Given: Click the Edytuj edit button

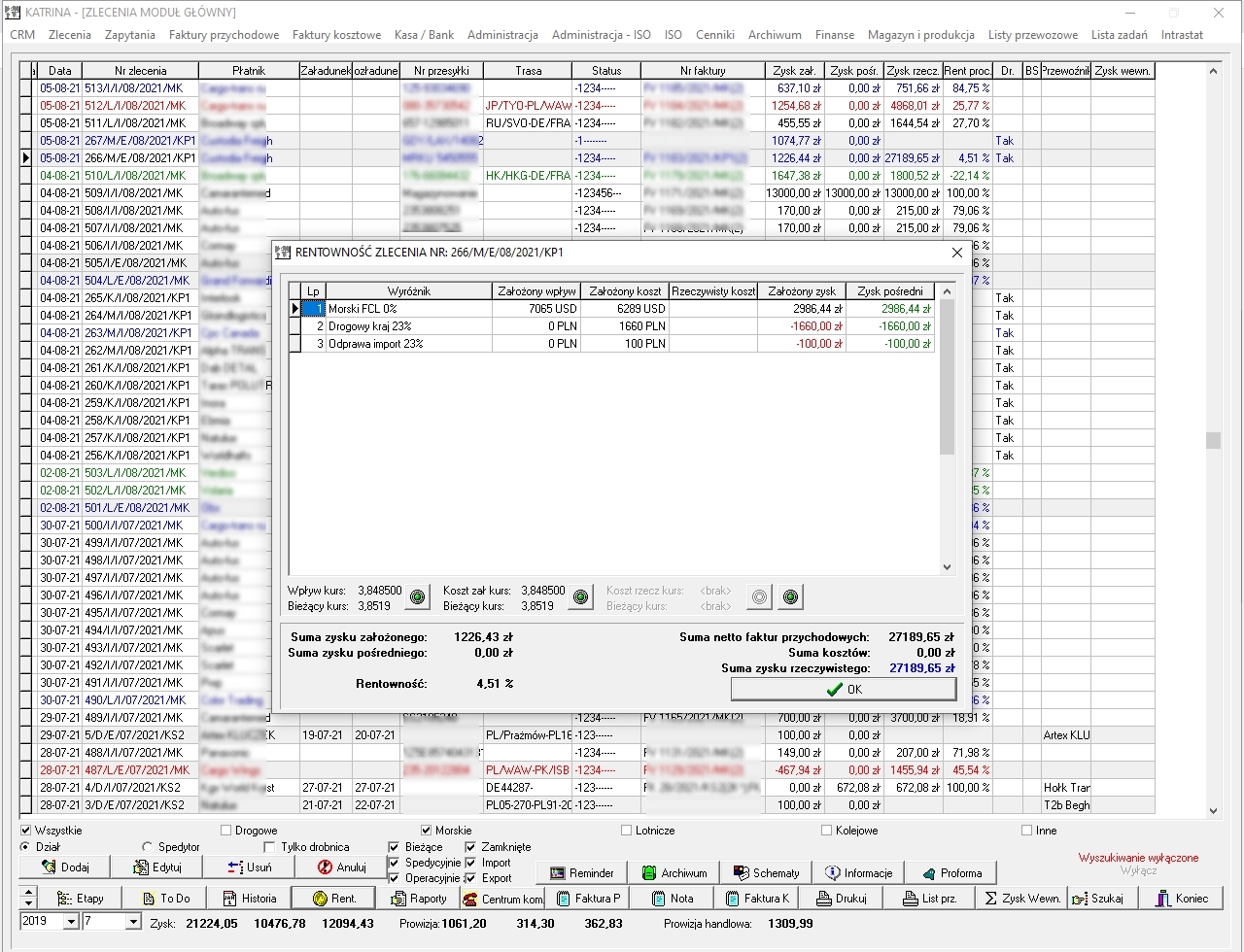Looking at the screenshot, I should point(157,867).
